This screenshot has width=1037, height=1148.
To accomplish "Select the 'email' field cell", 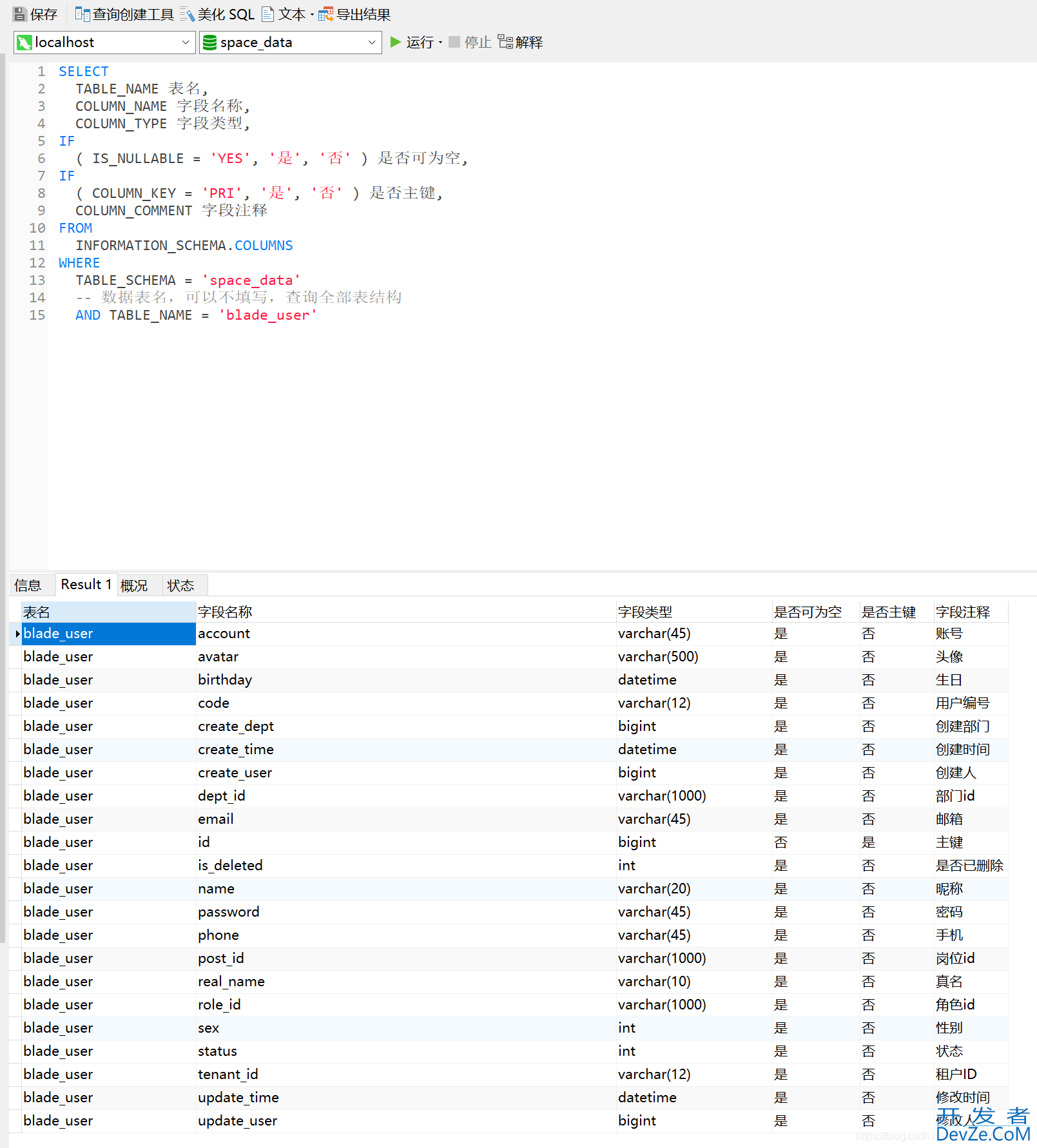I will click(406, 819).
